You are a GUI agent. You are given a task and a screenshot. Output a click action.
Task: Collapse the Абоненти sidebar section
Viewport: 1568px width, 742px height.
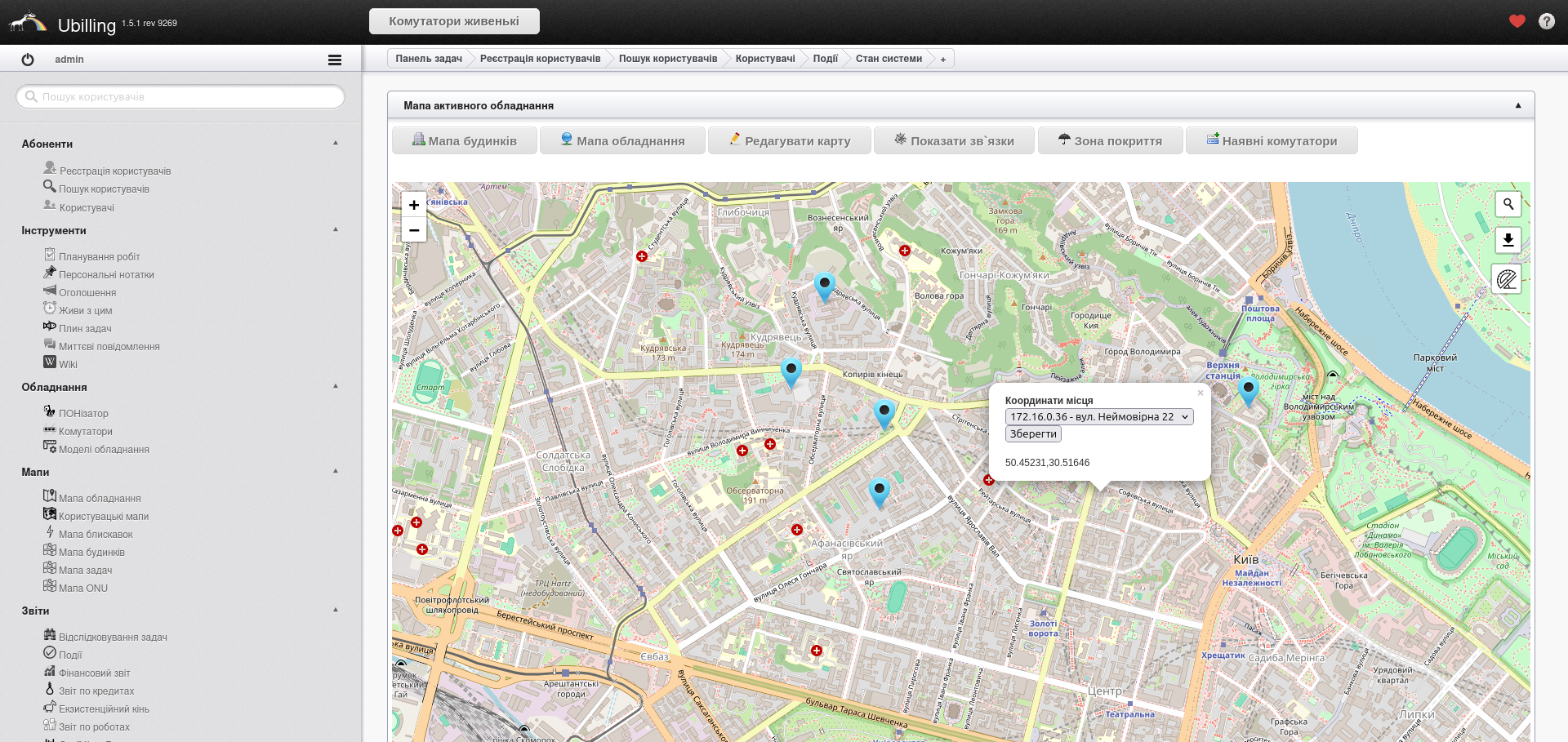(336, 144)
